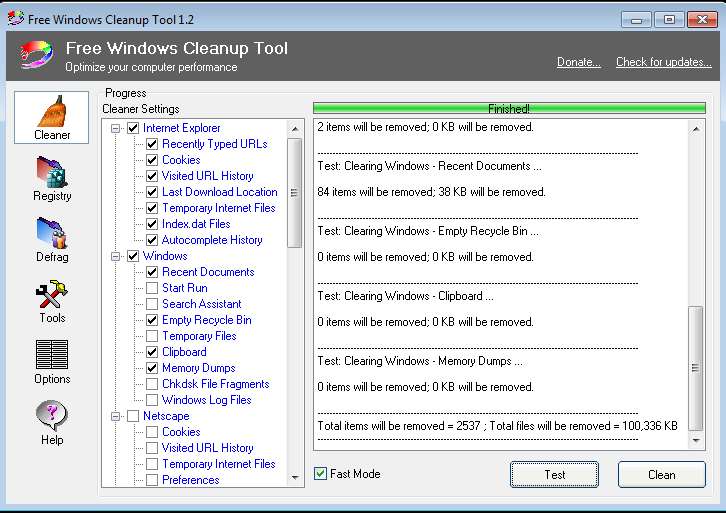Open the Help question mark icon

click(52, 415)
